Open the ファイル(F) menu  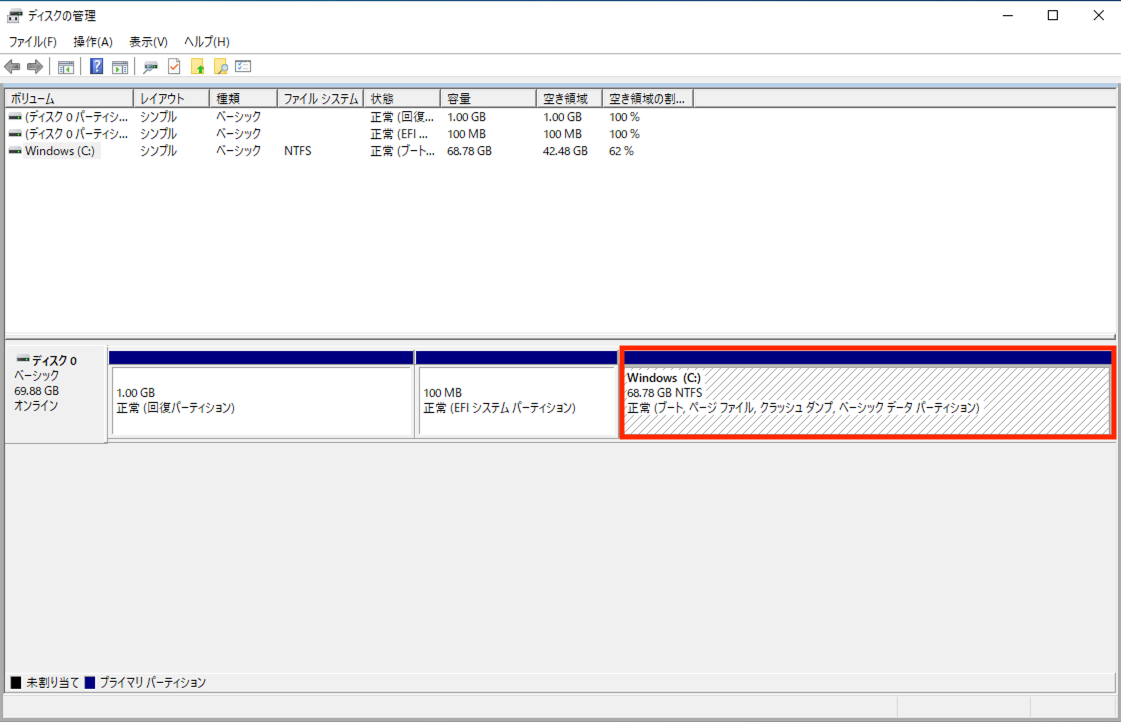[32, 41]
